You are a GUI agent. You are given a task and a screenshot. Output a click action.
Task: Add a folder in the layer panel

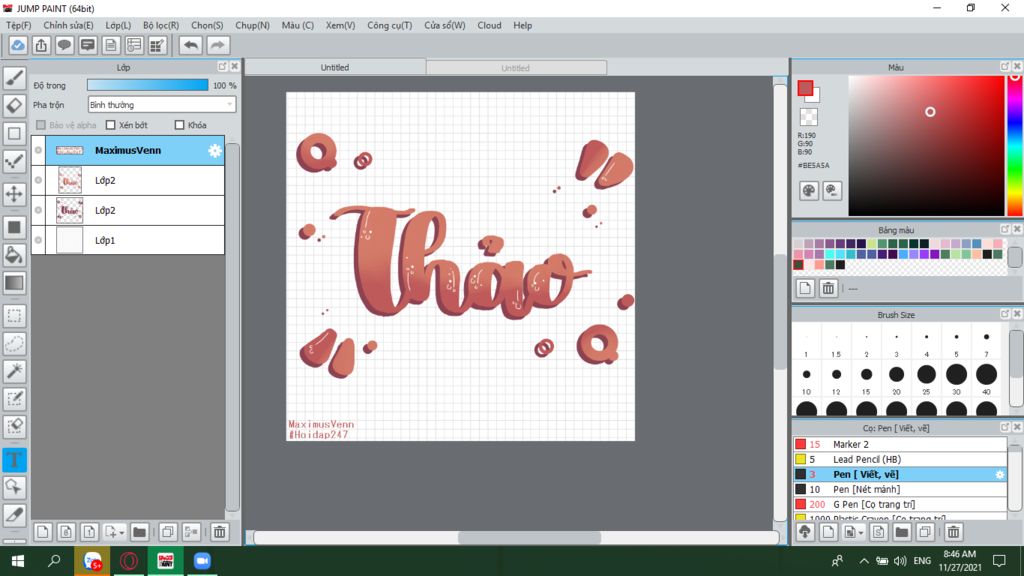click(139, 532)
